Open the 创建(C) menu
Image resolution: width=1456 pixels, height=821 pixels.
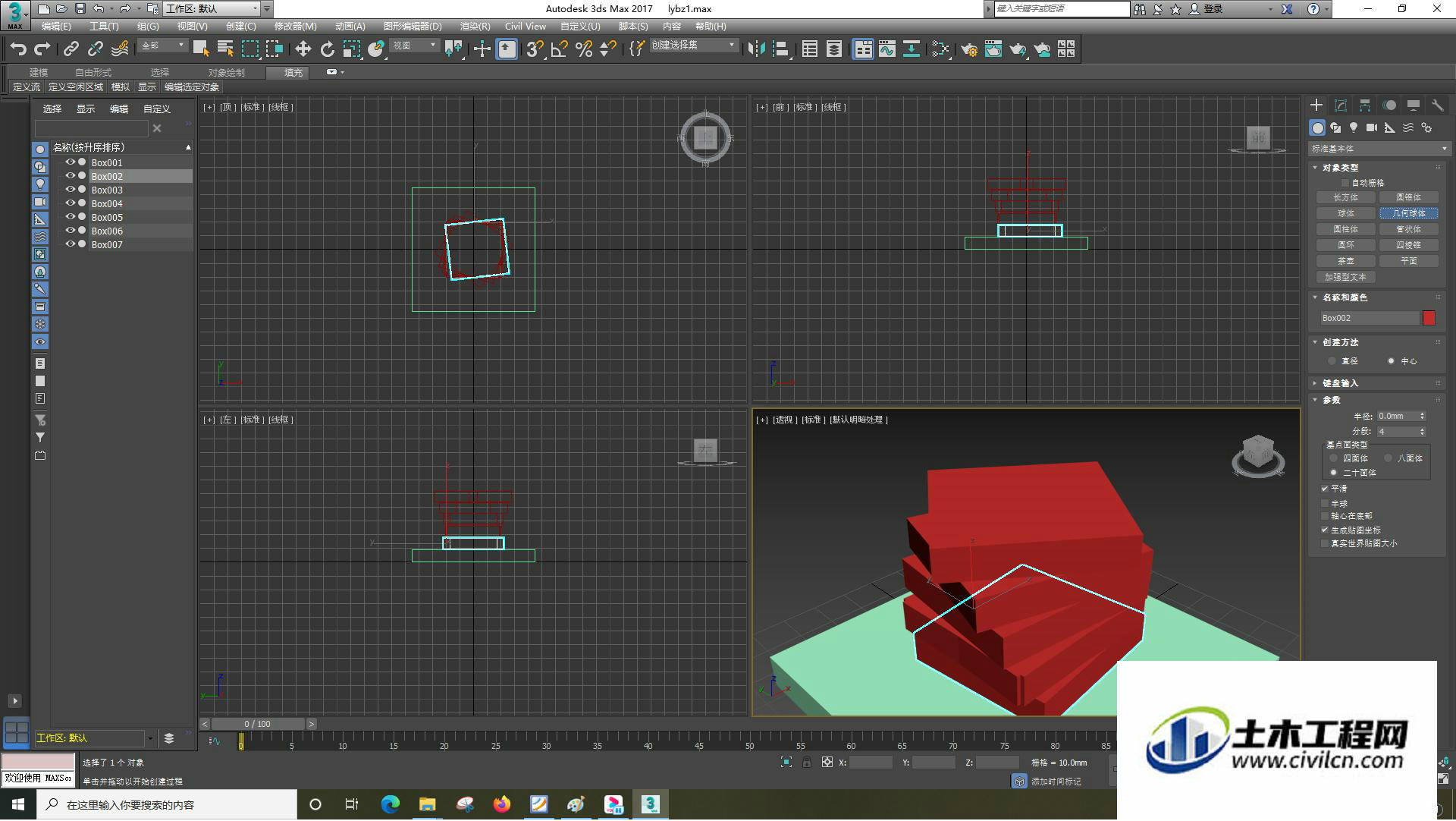241,27
